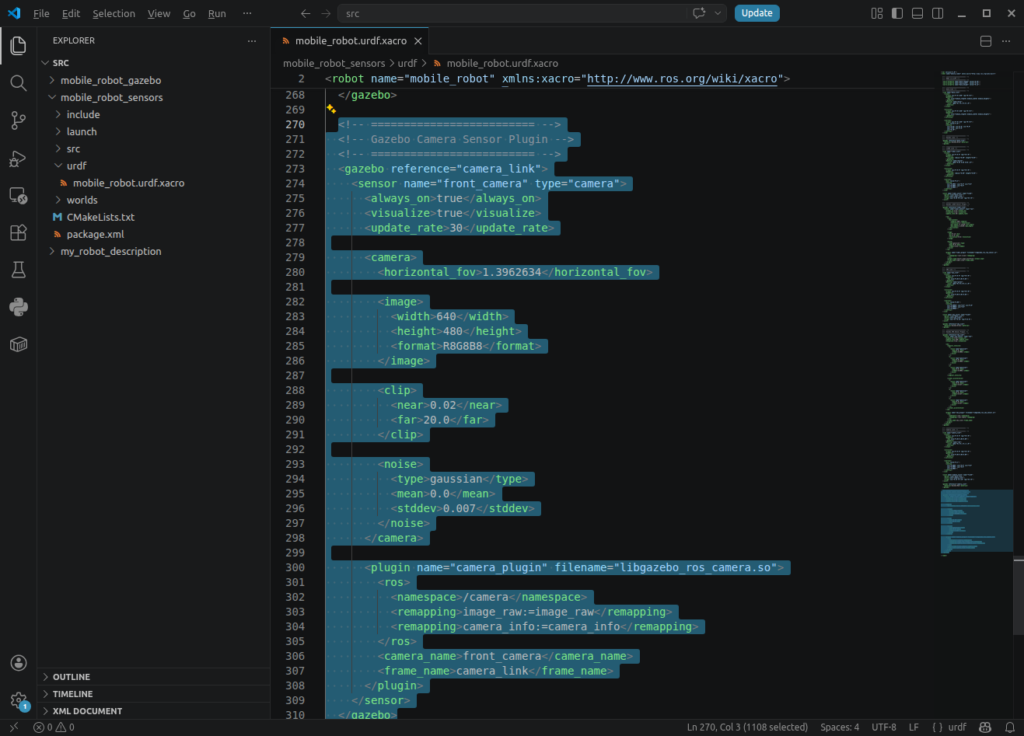Expand the src subfolder
The height and width of the screenshot is (736, 1024).
[x=58, y=149]
